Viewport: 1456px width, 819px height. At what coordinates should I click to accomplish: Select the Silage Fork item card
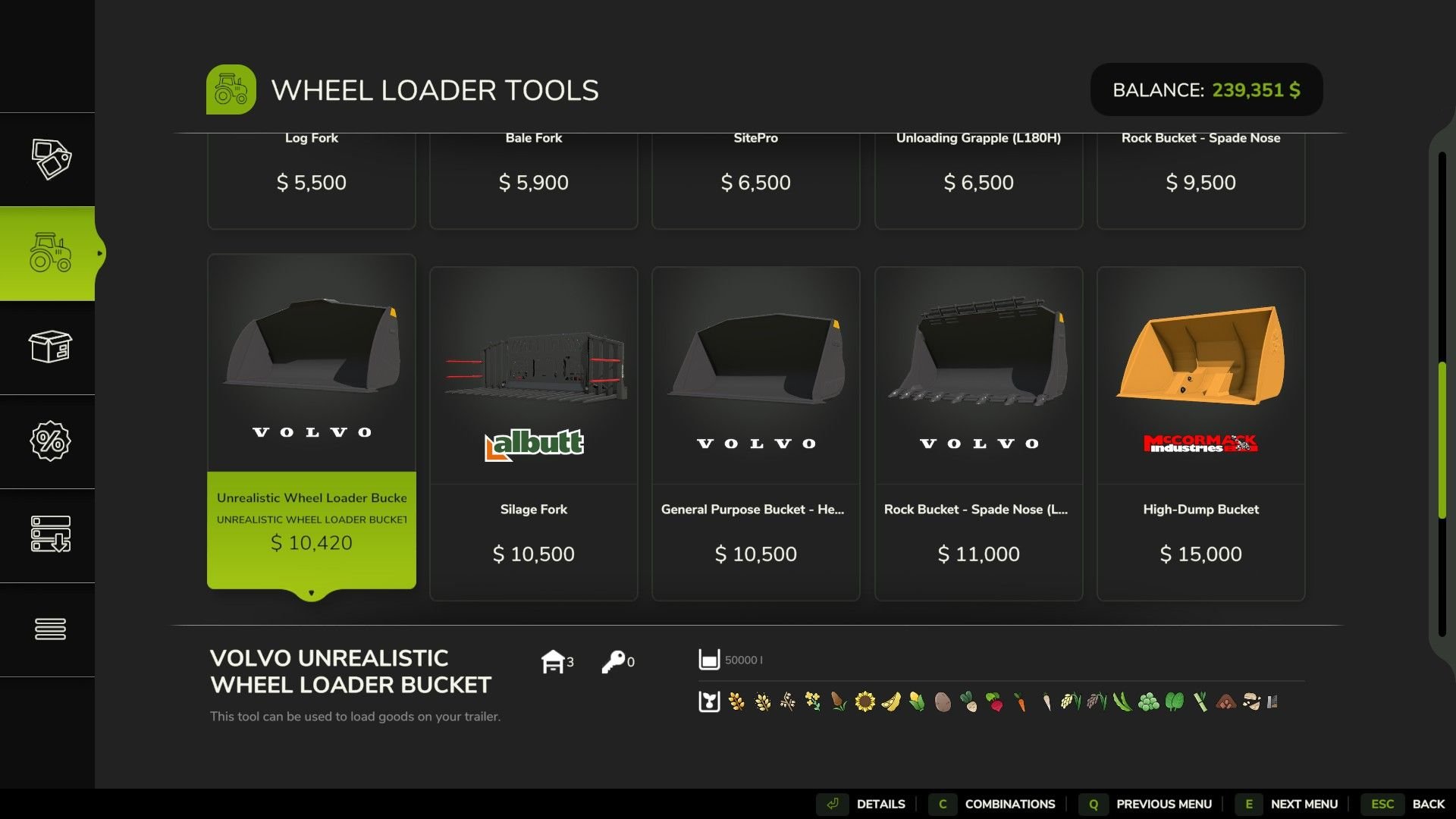pyautogui.click(x=534, y=434)
